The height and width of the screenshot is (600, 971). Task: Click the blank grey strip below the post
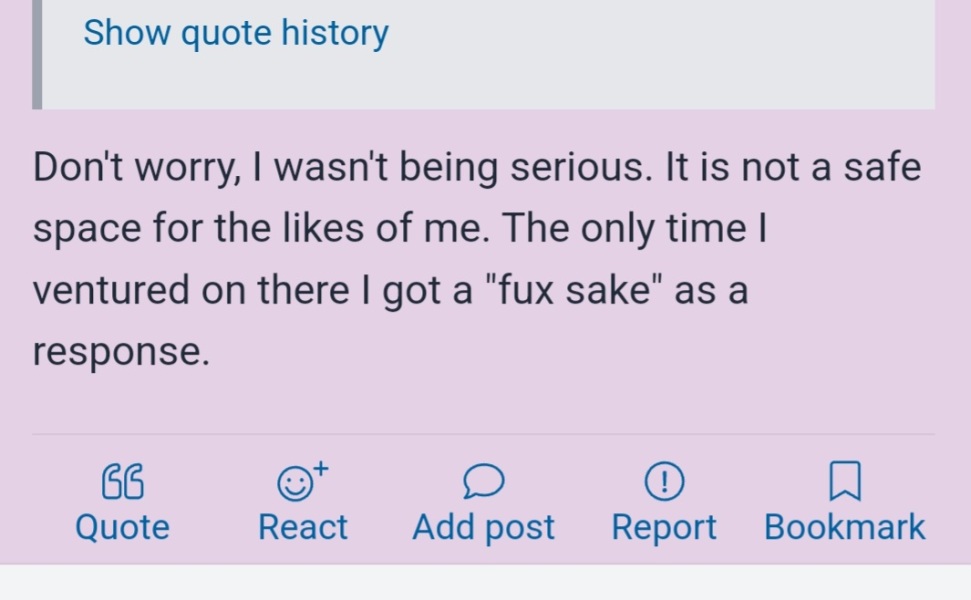[485, 582]
